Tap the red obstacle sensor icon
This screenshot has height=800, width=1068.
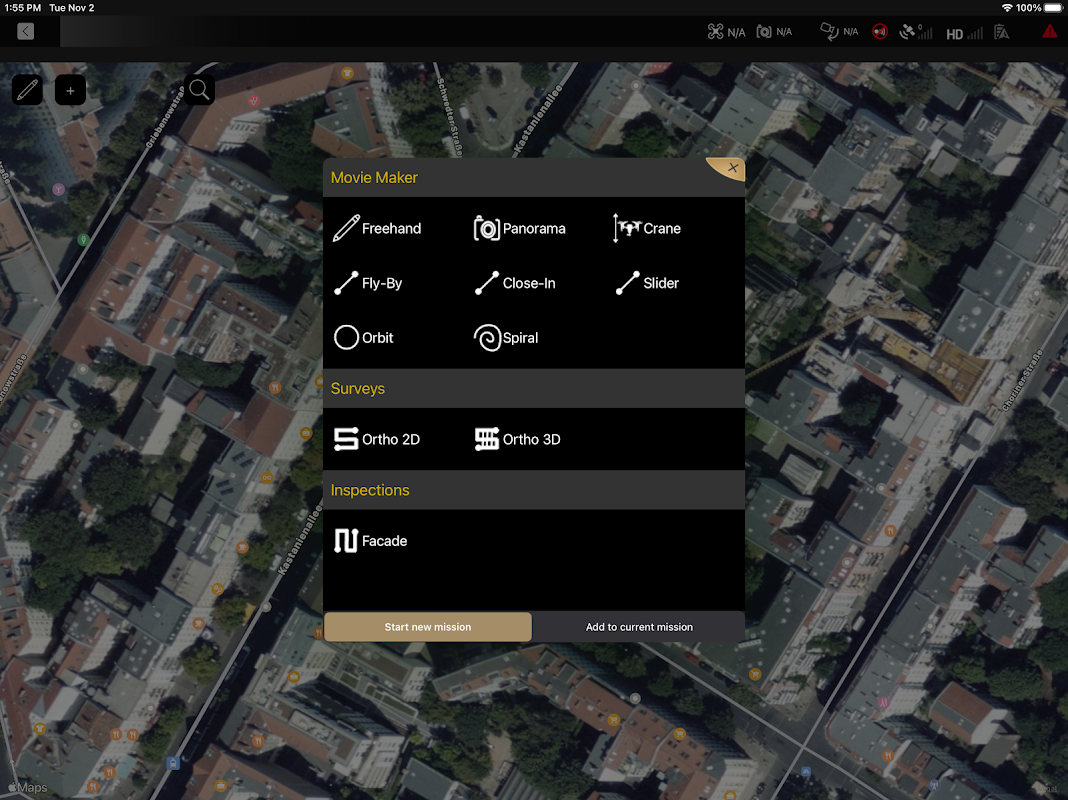point(880,32)
